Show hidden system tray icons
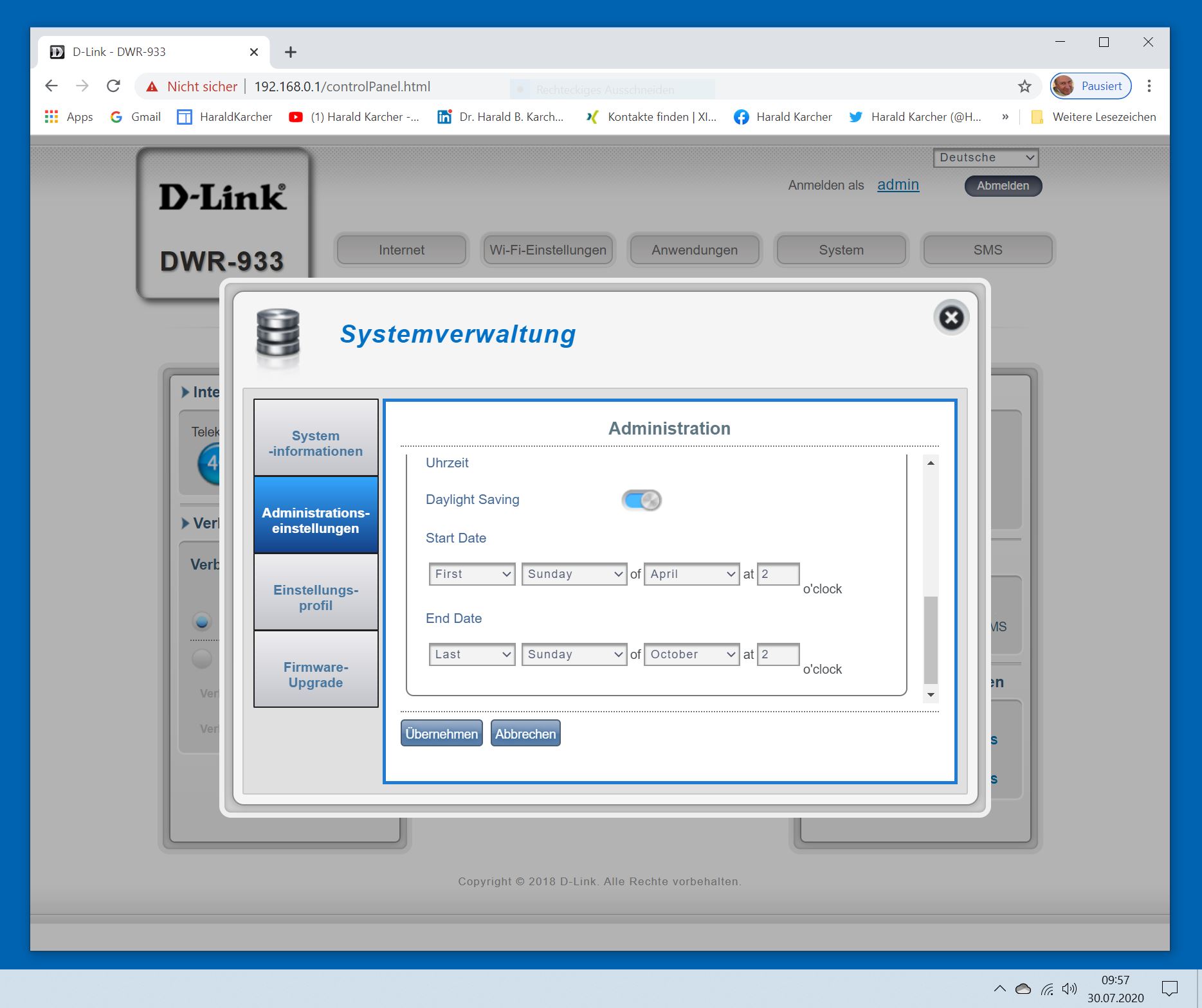 click(x=999, y=989)
